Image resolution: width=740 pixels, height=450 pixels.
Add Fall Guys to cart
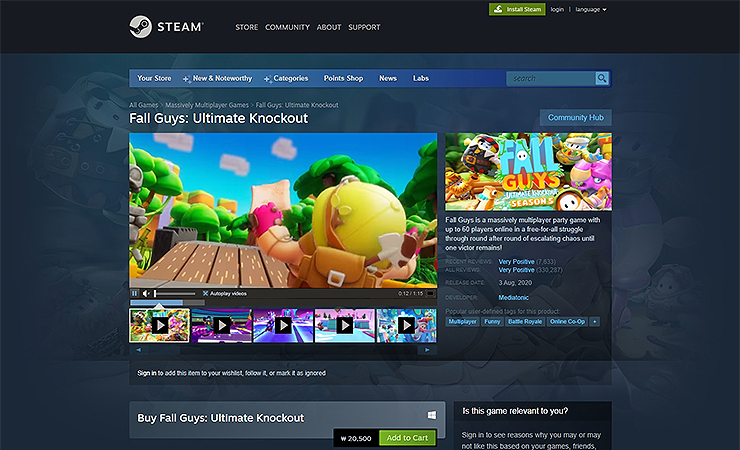coord(407,438)
